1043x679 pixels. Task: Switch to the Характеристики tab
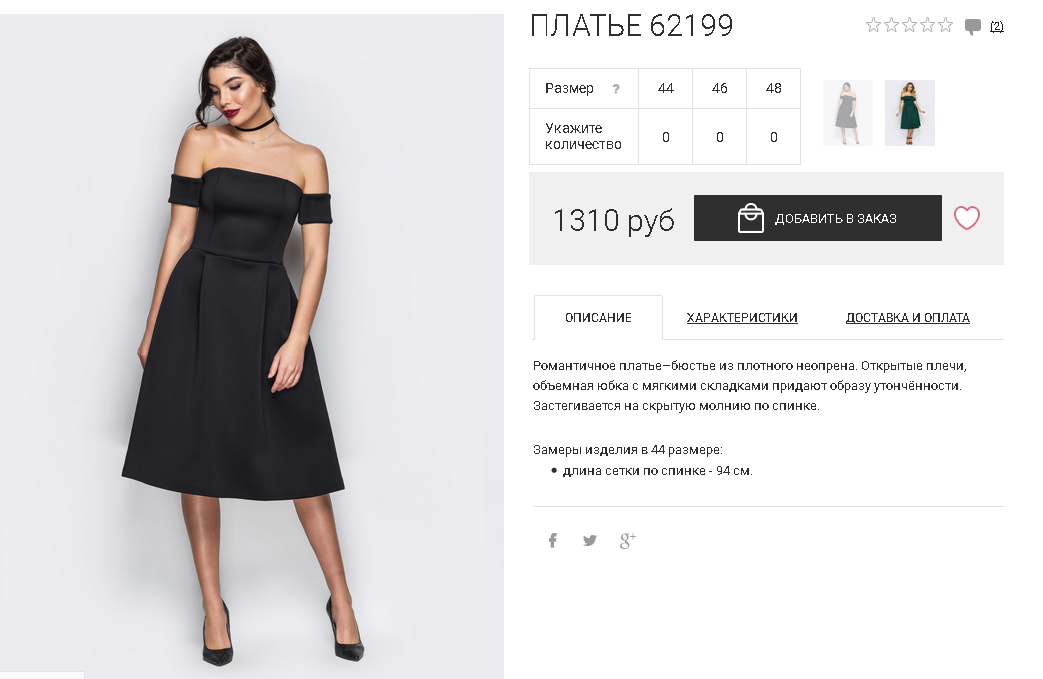click(742, 318)
